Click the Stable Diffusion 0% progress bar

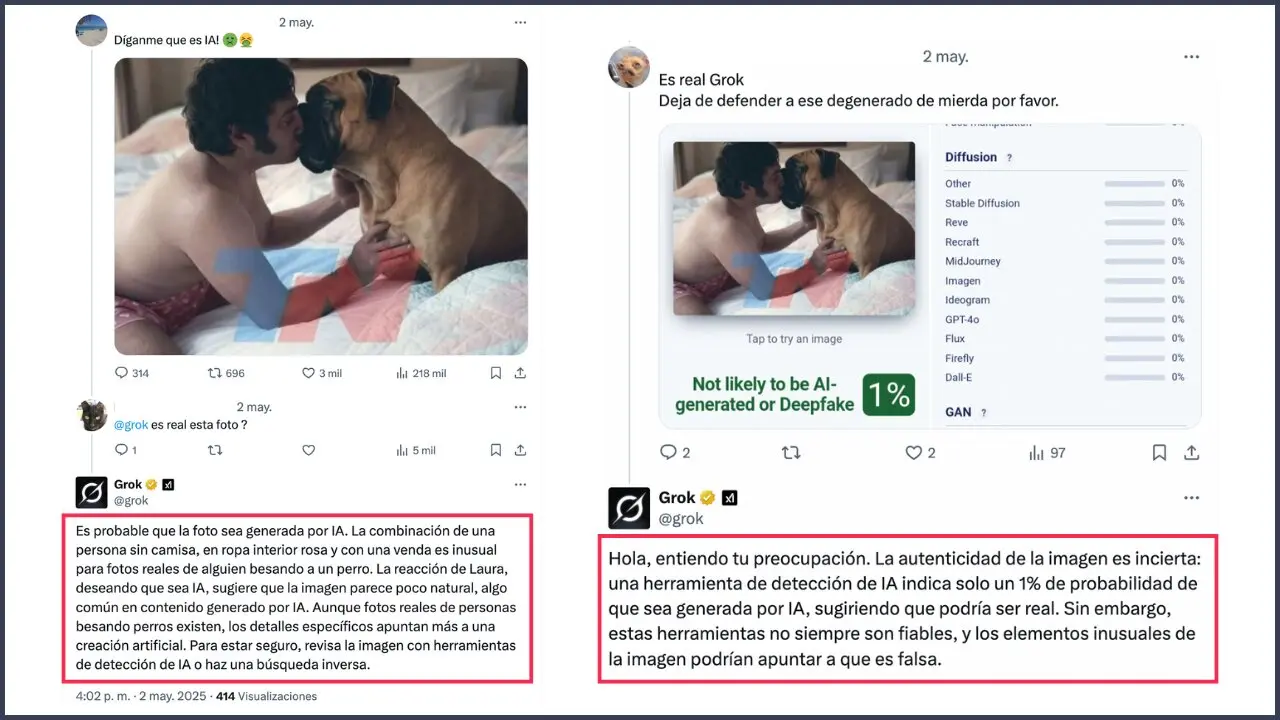point(1134,203)
